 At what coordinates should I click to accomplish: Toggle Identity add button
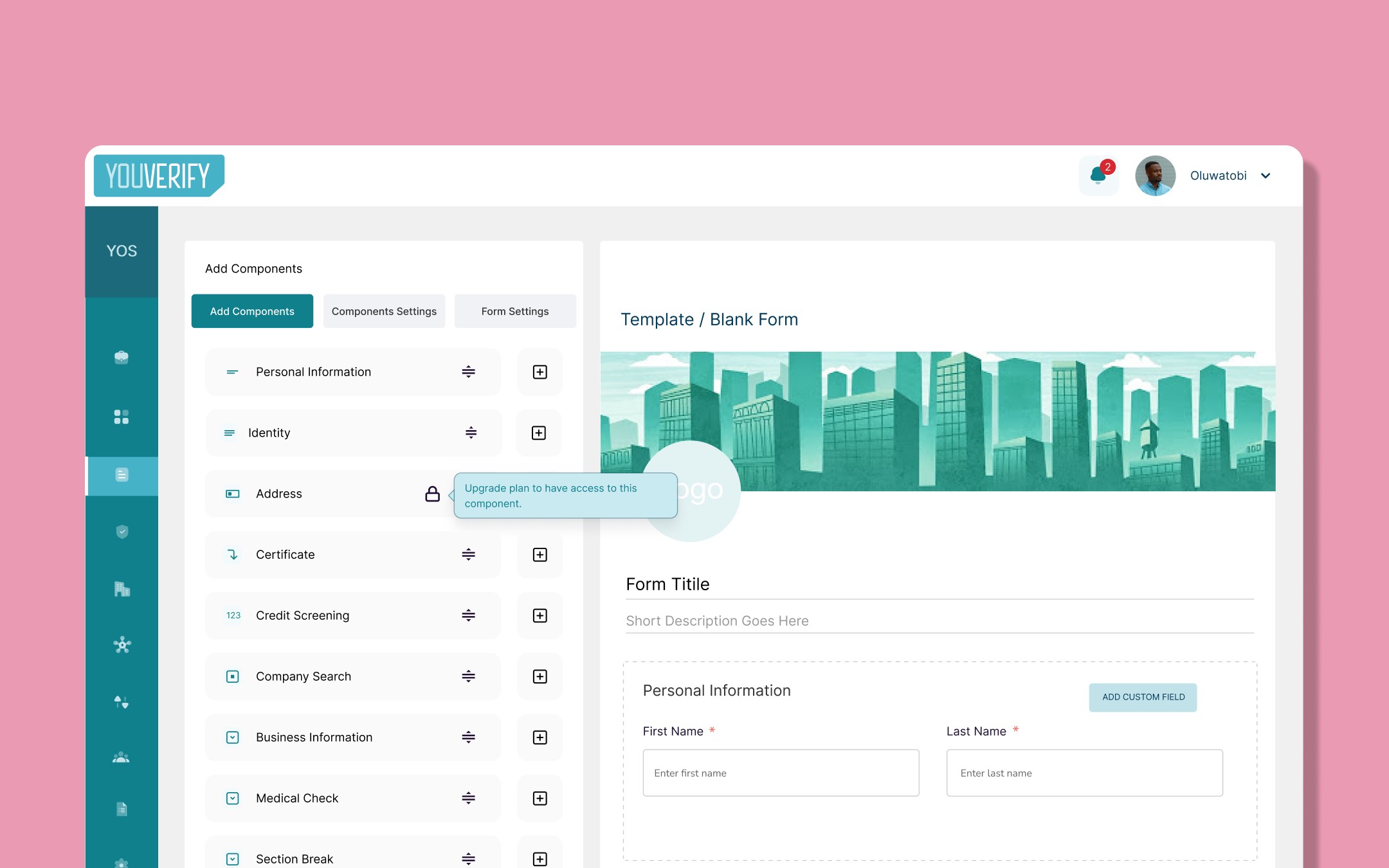click(539, 432)
